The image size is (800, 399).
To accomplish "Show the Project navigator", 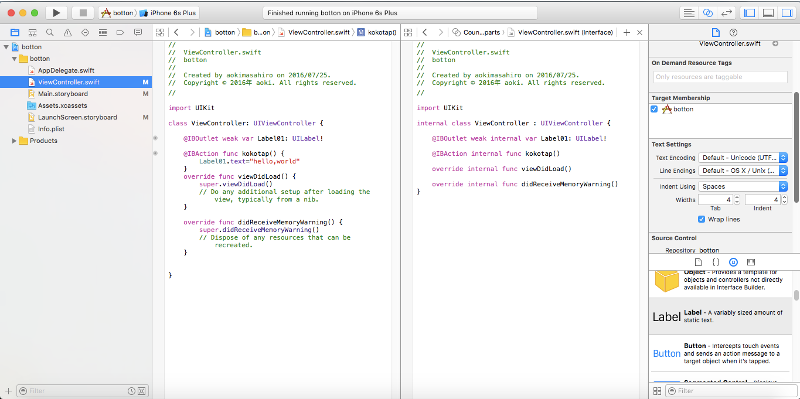I will [15, 32].
